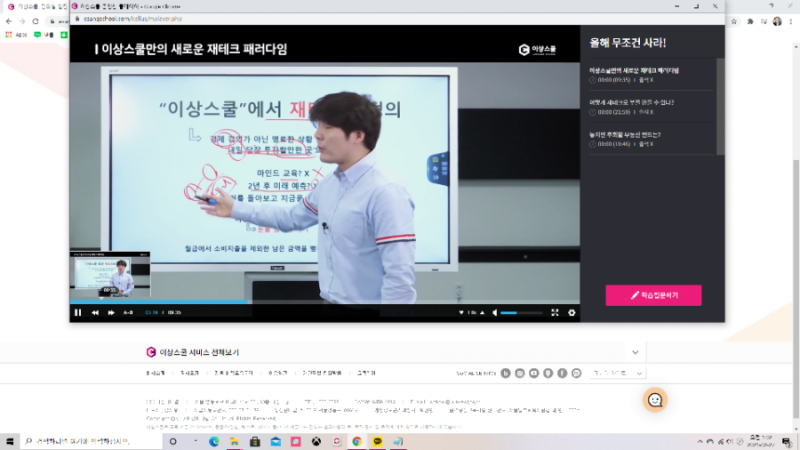Screen dimensions: 800x450
Task: Switch to Google Chrome on the taskbar
Action: click(357, 441)
